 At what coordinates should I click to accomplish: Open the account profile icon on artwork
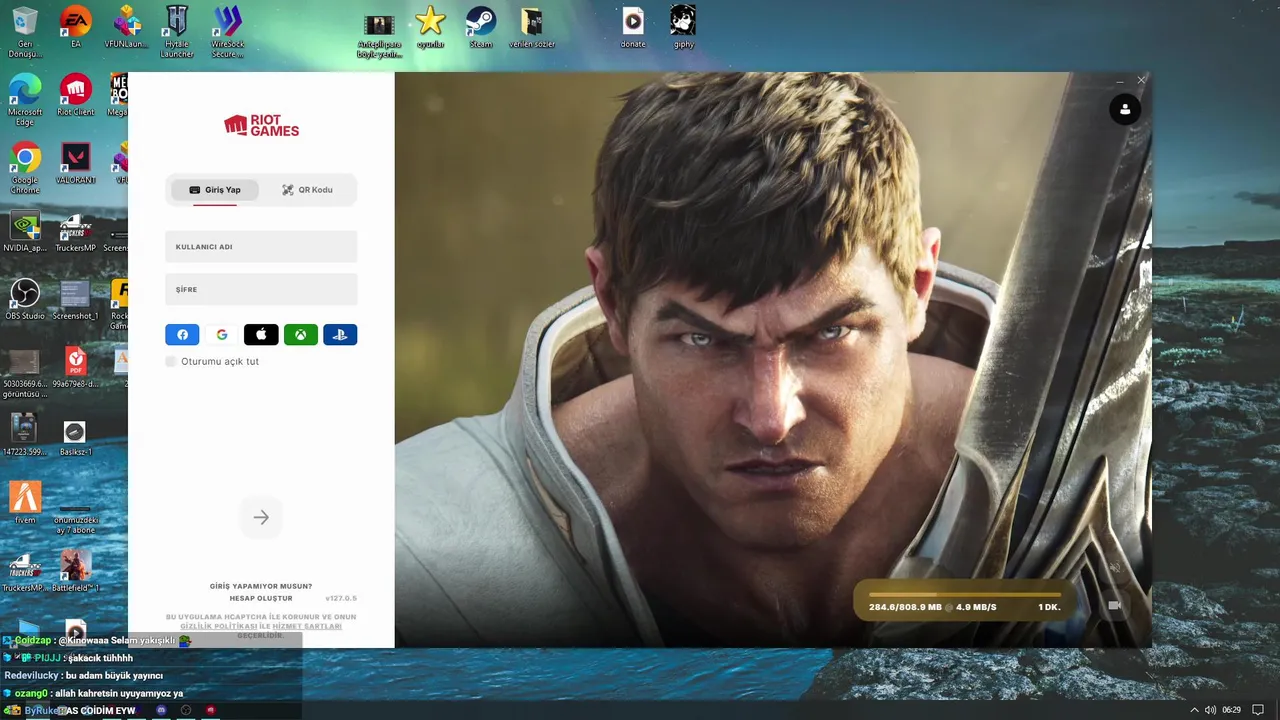point(1125,110)
